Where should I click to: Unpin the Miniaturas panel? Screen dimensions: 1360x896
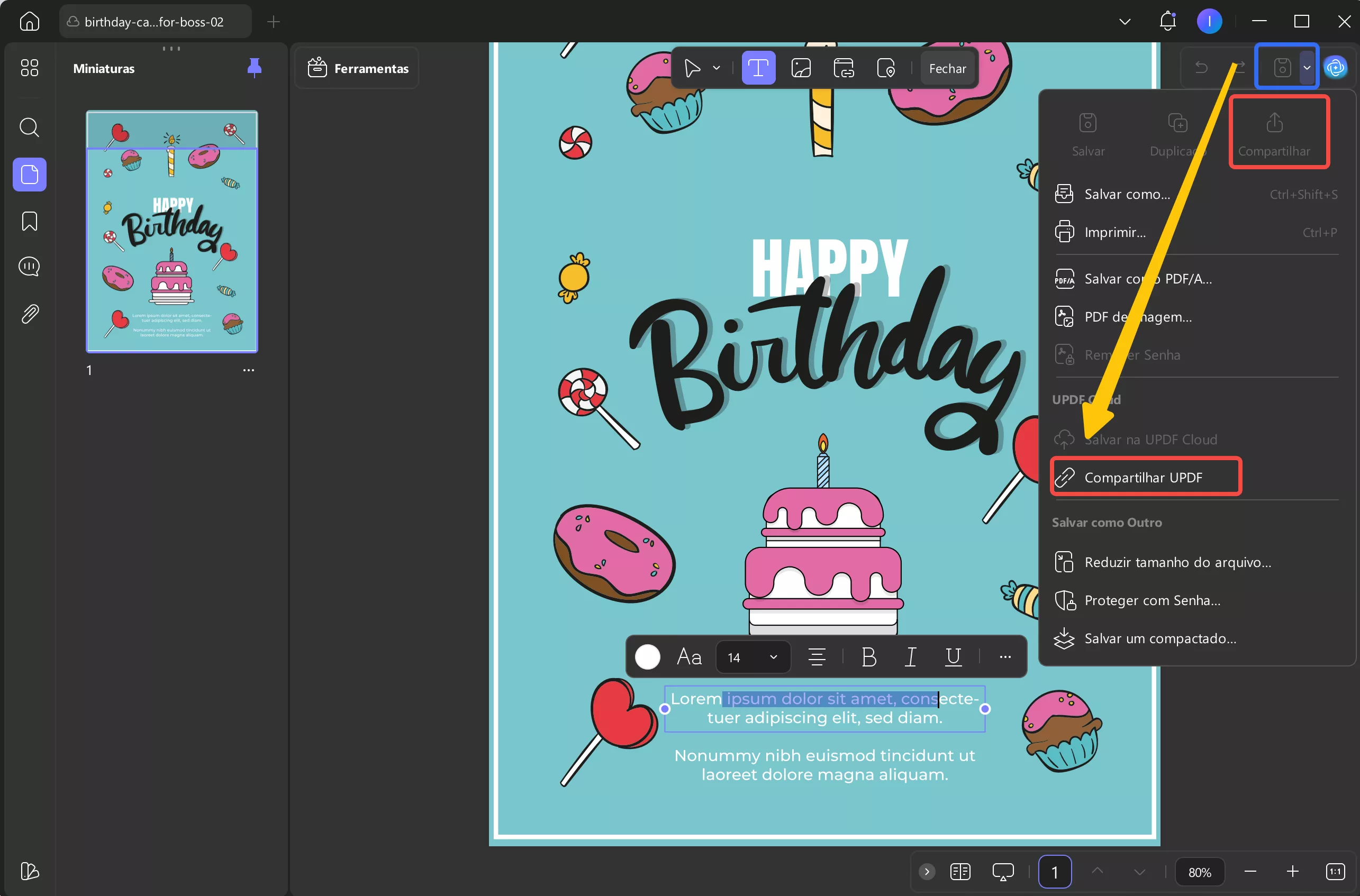(x=255, y=68)
